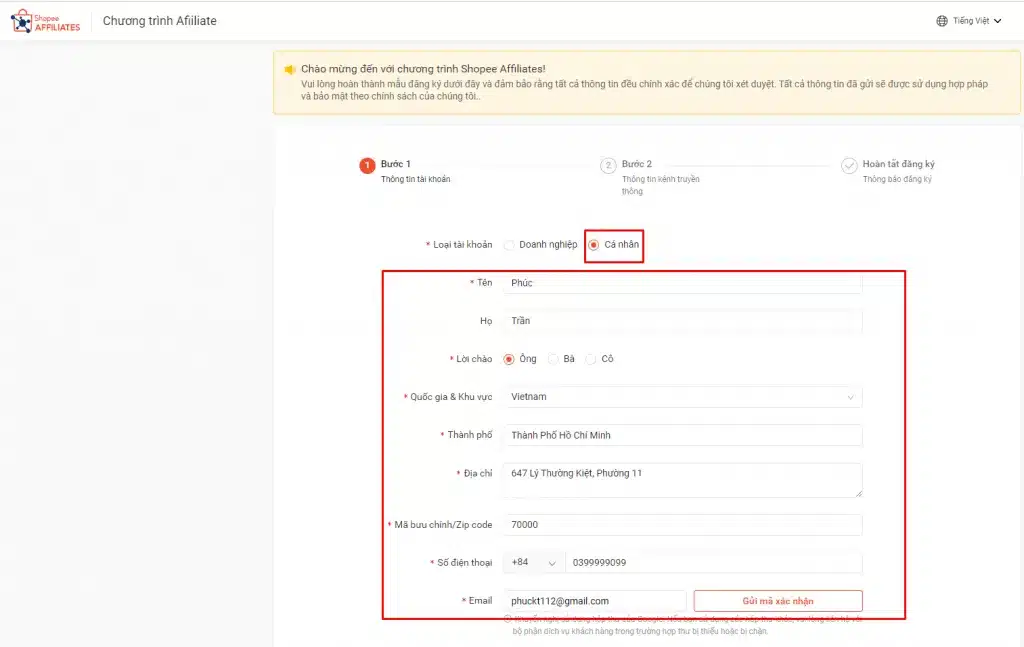Choose the Cô salutation option
The height and width of the screenshot is (647, 1024).
coord(591,359)
